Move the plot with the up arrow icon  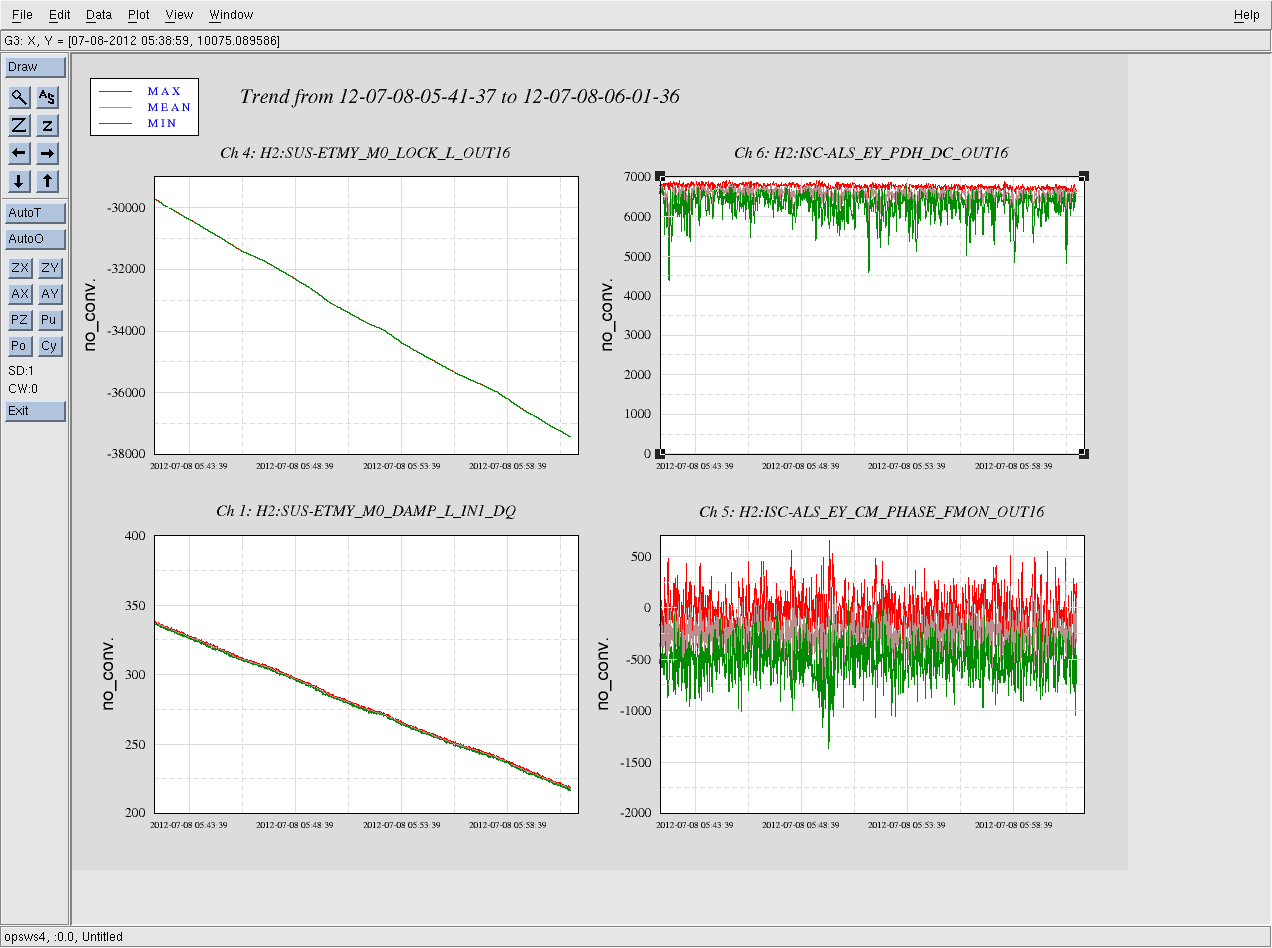click(48, 181)
